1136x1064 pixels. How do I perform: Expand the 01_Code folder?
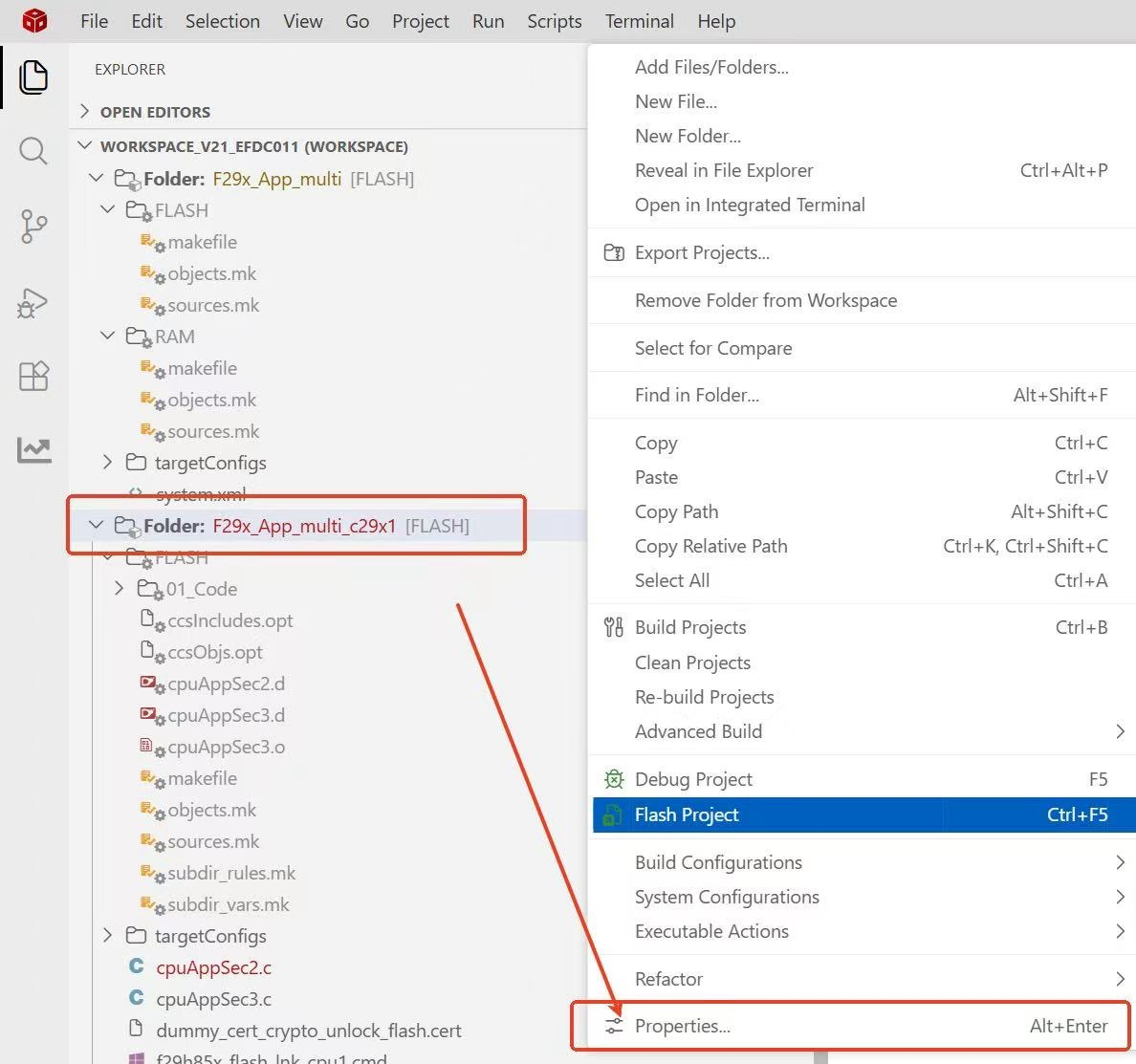(x=119, y=588)
